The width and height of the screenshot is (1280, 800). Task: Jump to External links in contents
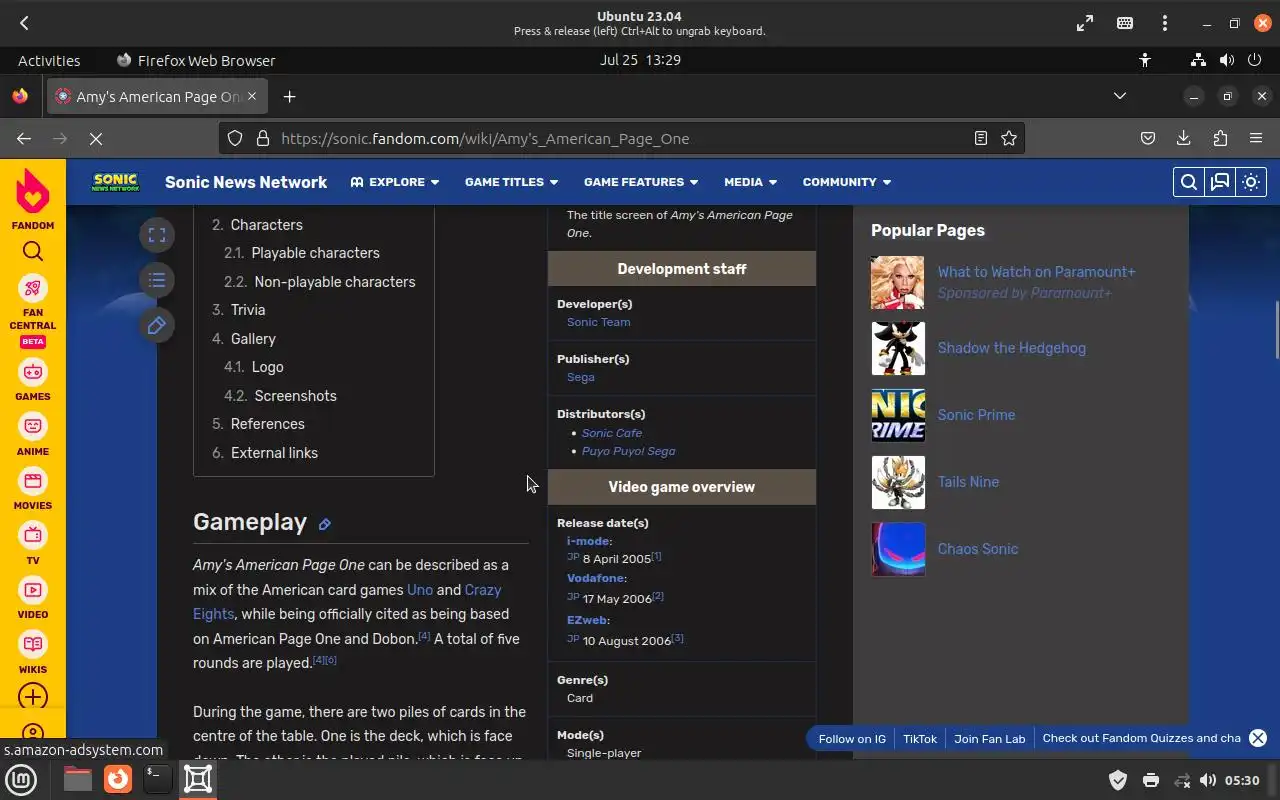click(274, 453)
